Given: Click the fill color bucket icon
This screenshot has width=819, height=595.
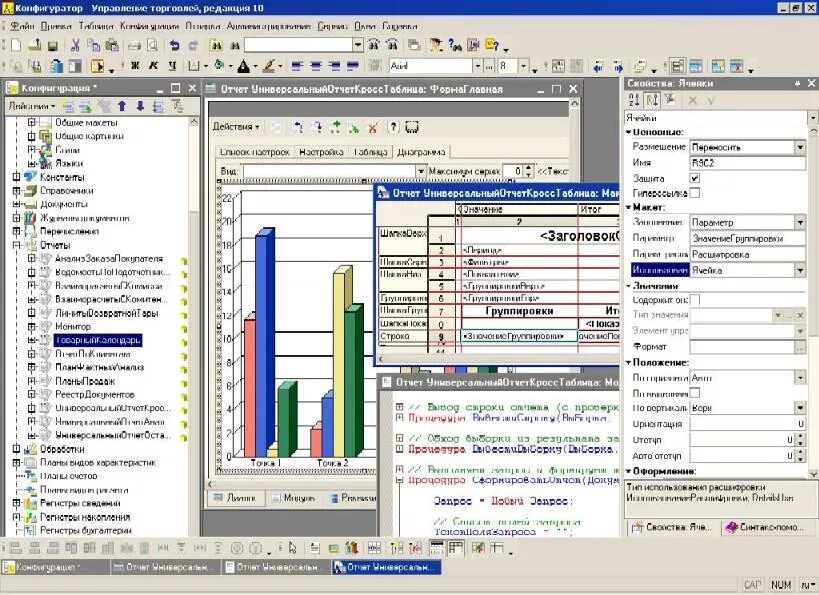Looking at the screenshot, I should point(219,66).
